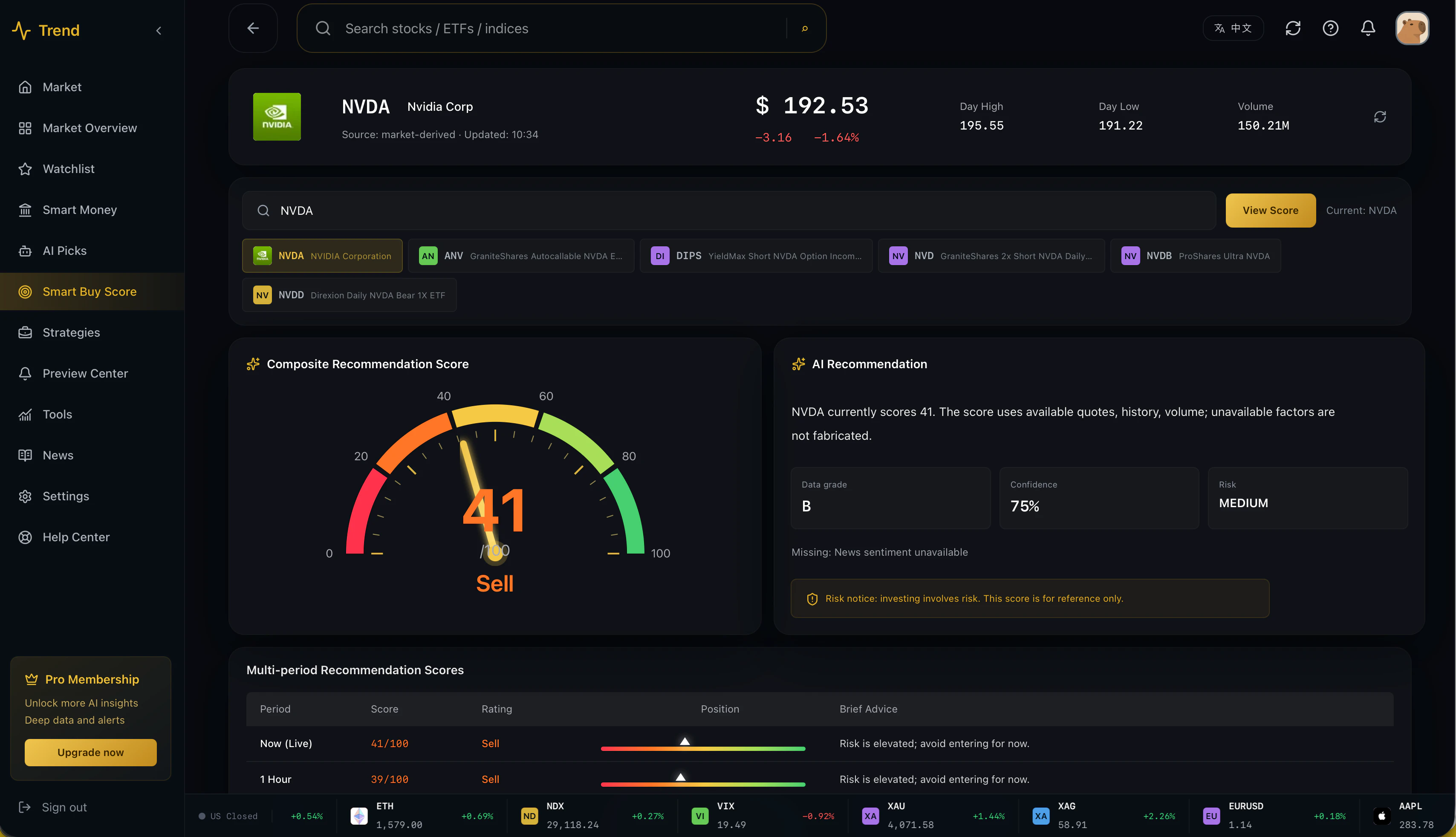Choose the ANV GraniteShares suggestion

521,256
